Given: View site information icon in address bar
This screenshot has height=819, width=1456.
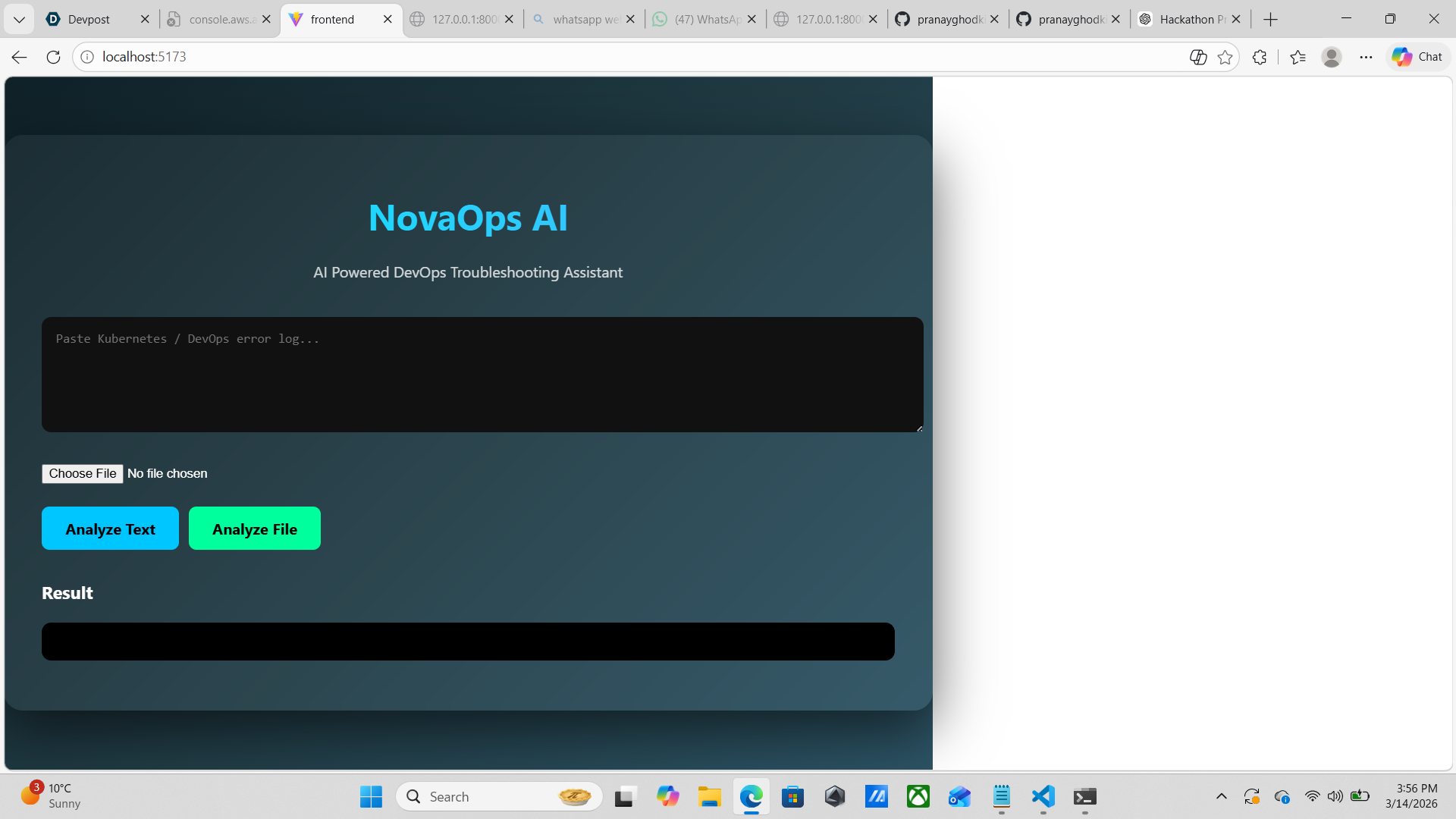Looking at the screenshot, I should (x=87, y=57).
